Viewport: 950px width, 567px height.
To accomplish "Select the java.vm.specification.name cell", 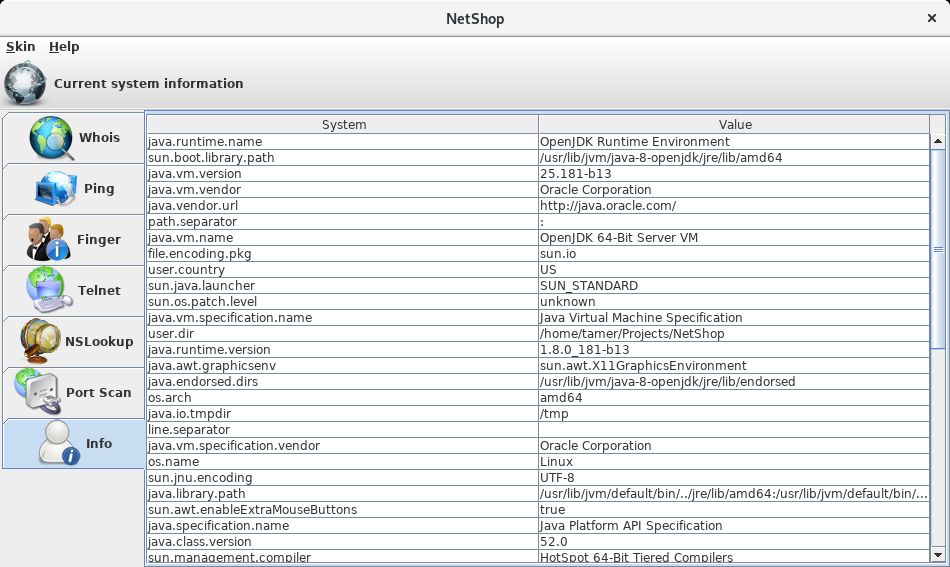I will click(x=342, y=317).
